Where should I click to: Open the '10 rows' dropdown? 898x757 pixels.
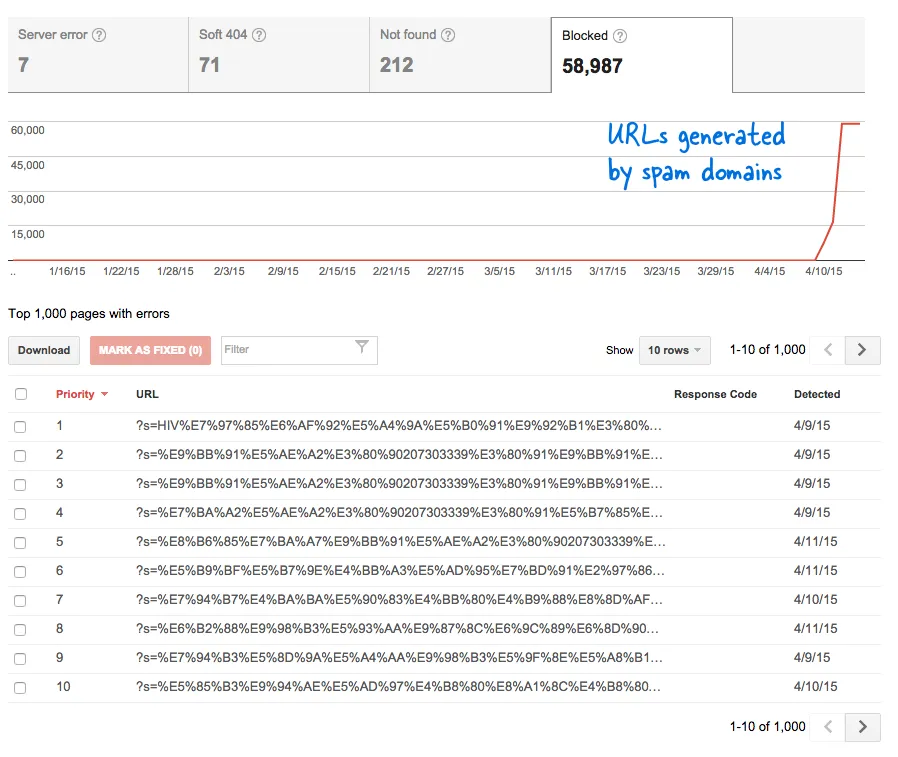click(674, 350)
